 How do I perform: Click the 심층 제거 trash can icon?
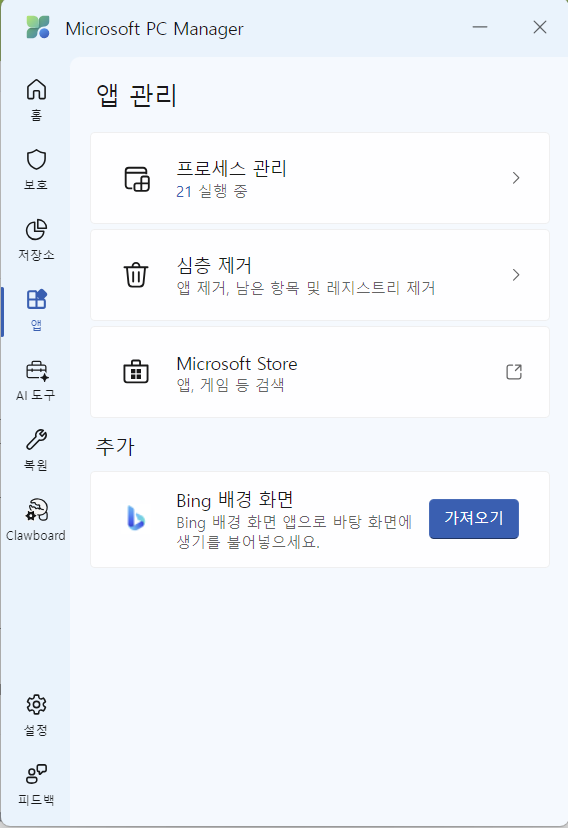[136, 275]
